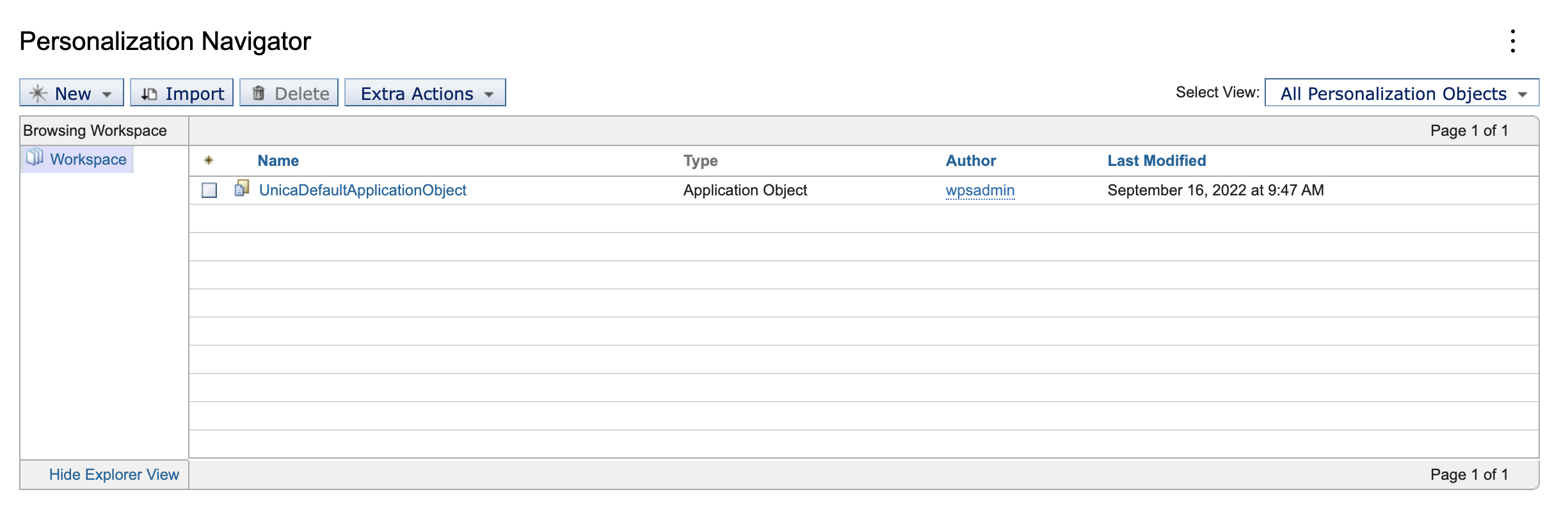The height and width of the screenshot is (524, 1568).
Task: Click the UnicaDefaultApplicationObject document icon
Action: [x=242, y=188]
